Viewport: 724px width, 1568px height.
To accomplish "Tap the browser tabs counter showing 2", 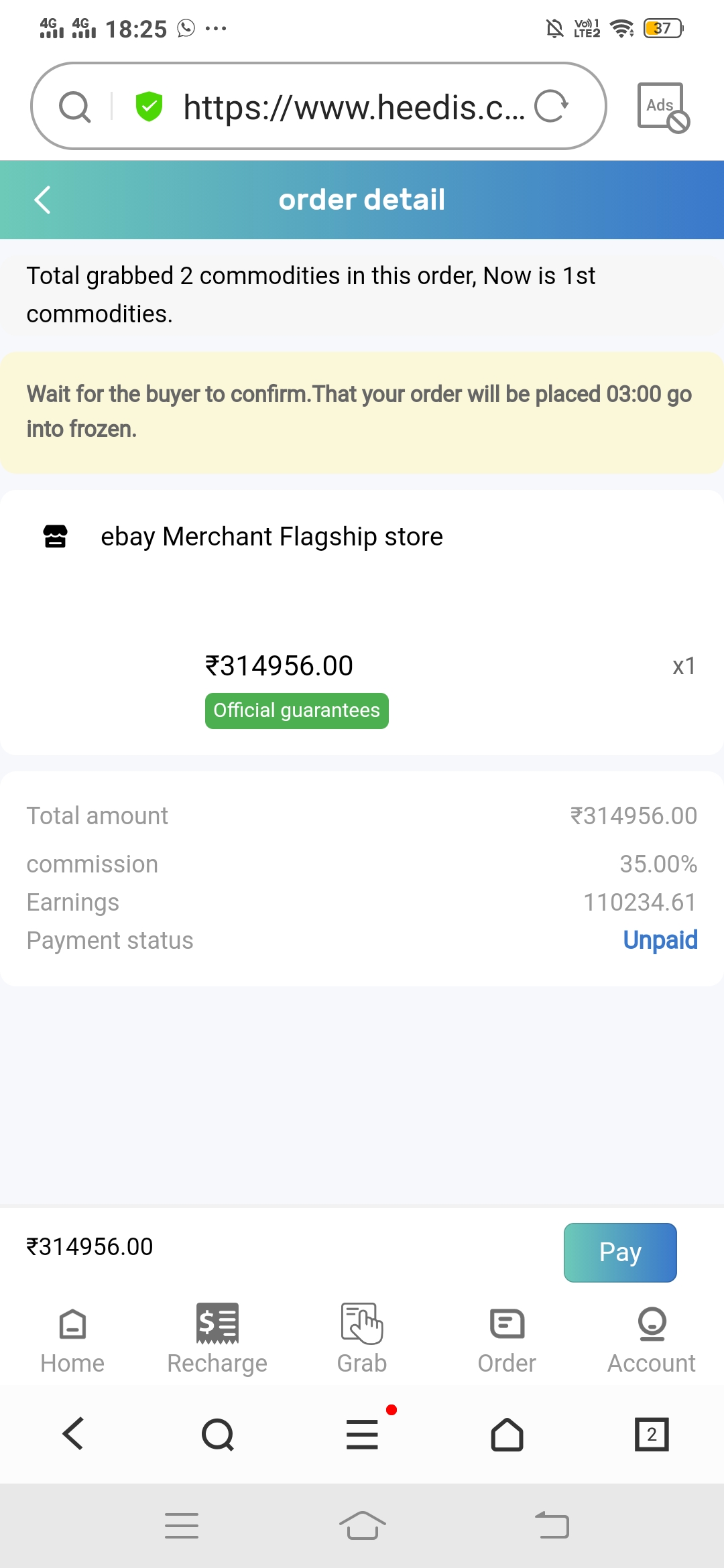I will pos(652,1435).
